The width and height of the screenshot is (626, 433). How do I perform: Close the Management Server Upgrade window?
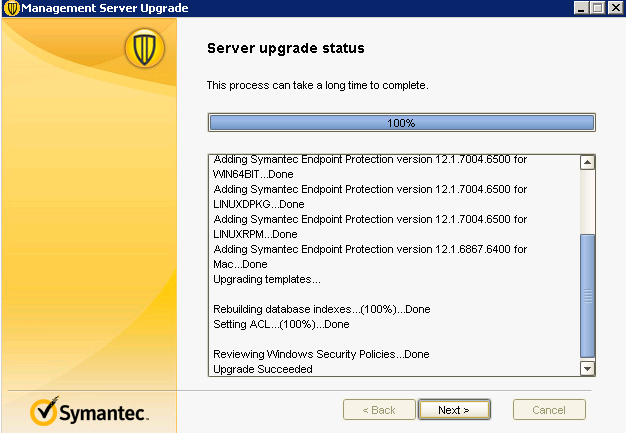coord(615,8)
